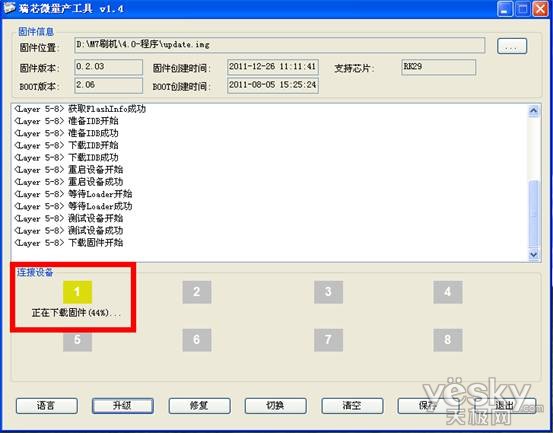Click the yellow device slot 1 indicator

(x=77, y=292)
